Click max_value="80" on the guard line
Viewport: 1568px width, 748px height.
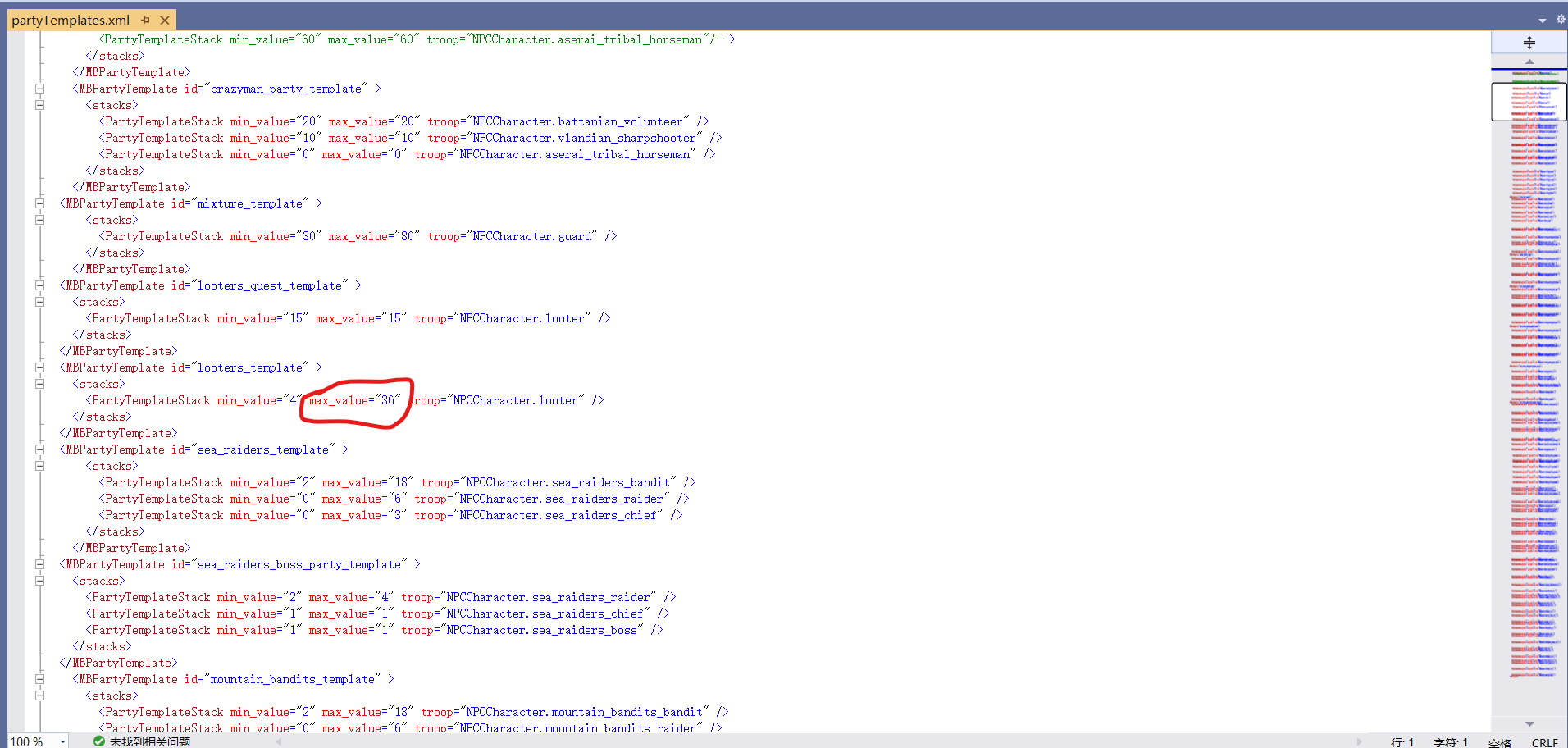(x=375, y=236)
